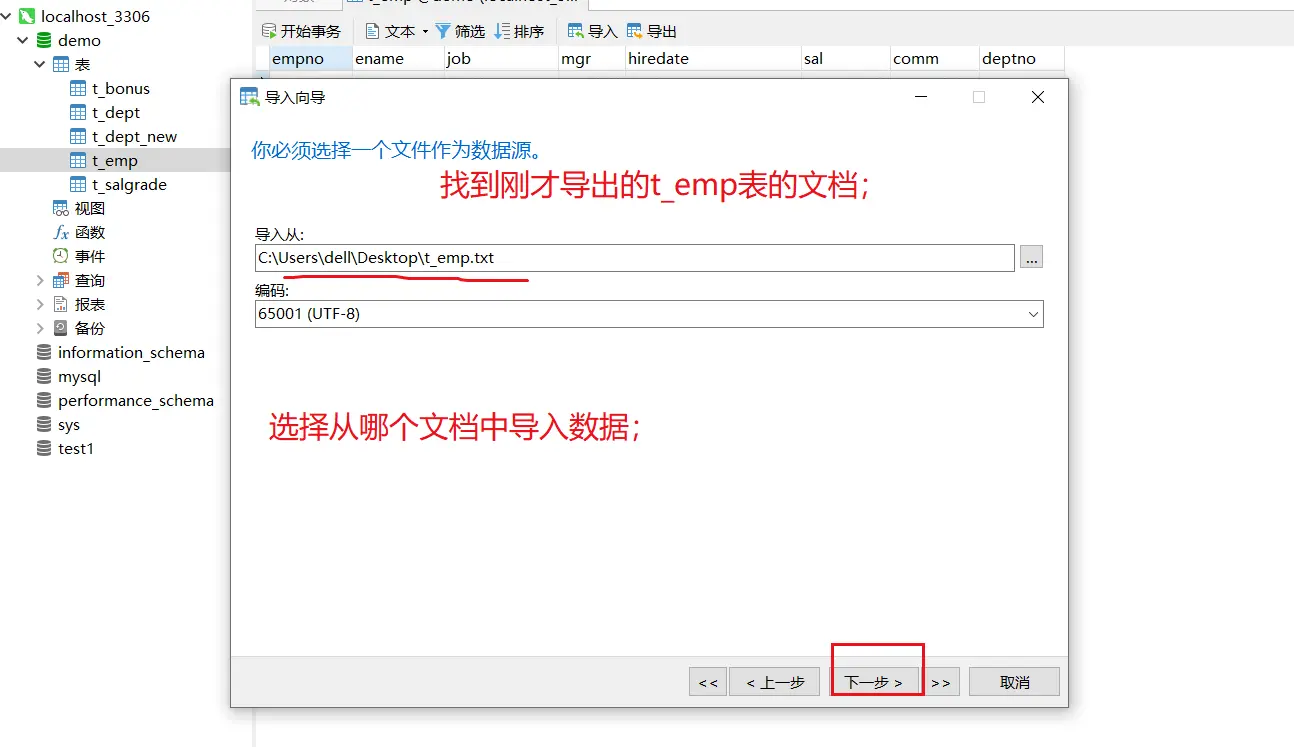Select the t_bonus table icon

[78, 89]
